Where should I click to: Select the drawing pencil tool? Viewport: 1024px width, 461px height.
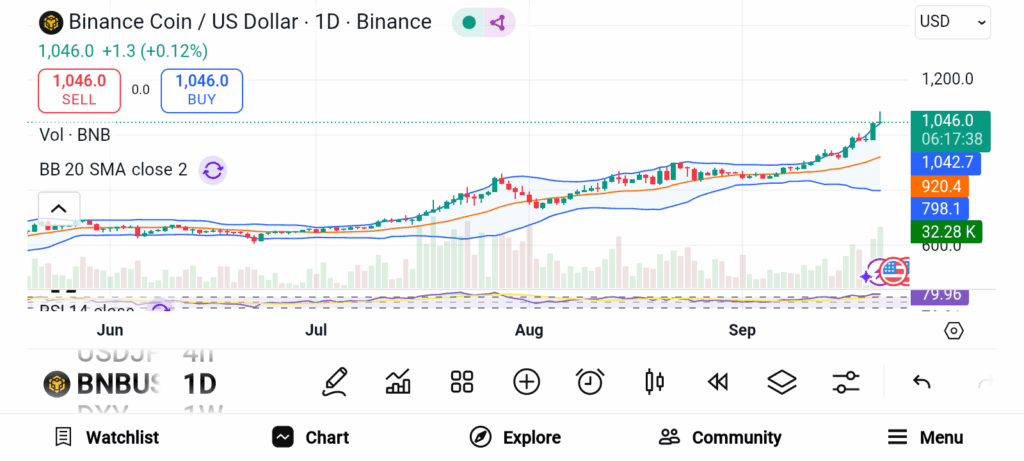point(335,381)
